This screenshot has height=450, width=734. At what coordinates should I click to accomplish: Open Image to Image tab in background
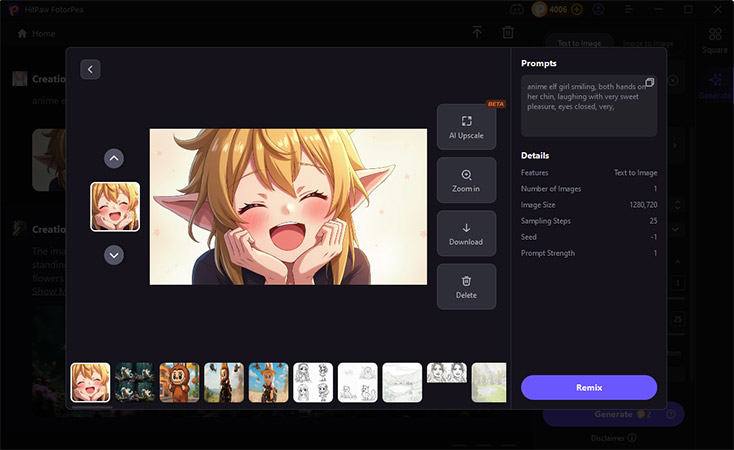click(648, 43)
